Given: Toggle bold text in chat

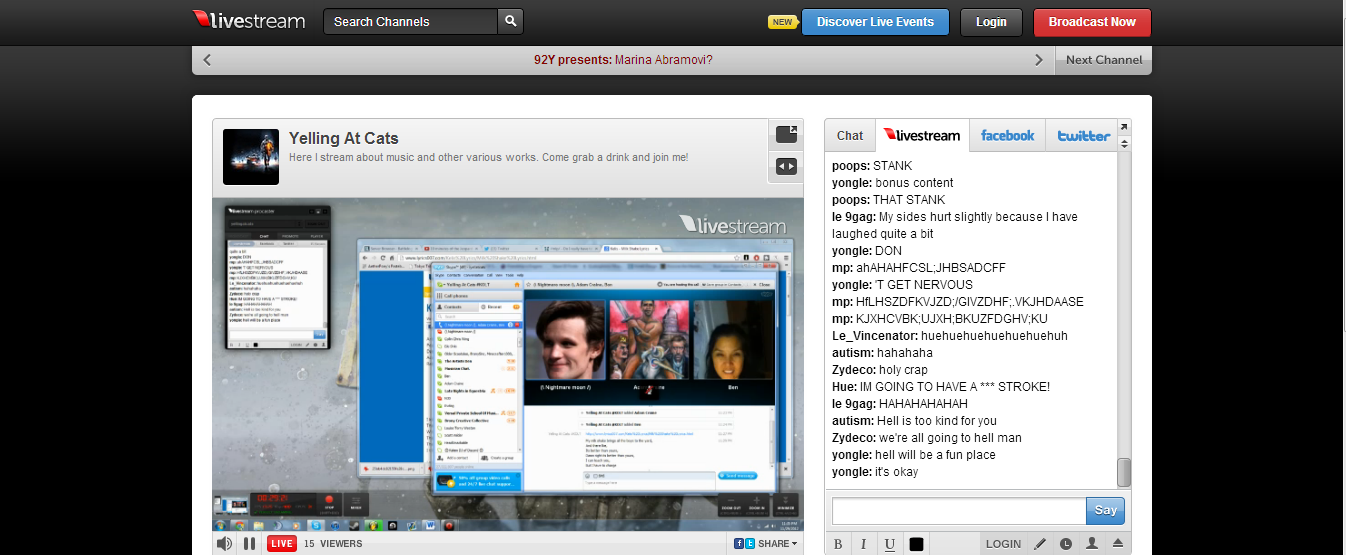Looking at the screenshot, I should (x=838, y=544).
